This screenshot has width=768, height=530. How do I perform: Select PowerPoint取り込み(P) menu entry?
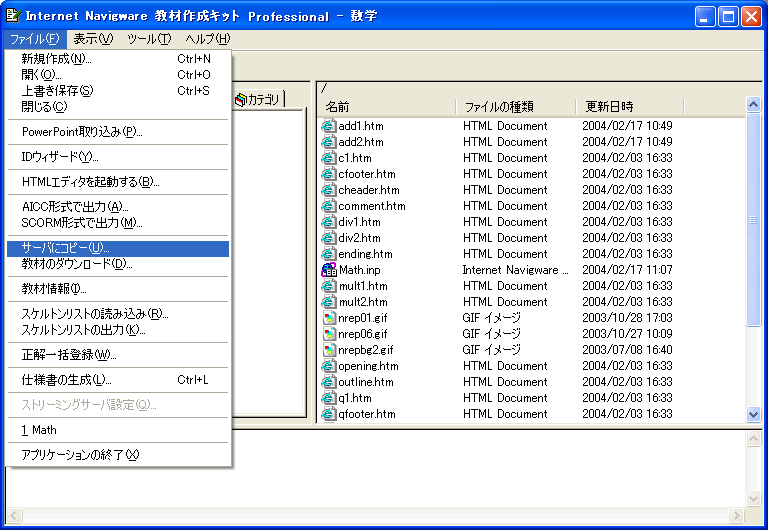(118, 132)
